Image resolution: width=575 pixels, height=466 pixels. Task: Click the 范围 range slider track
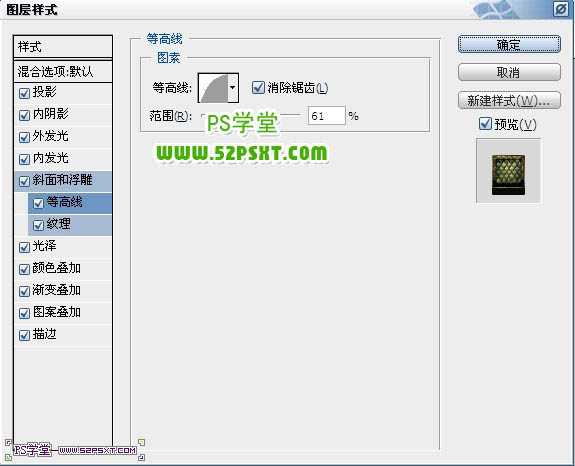[x=251, y=115]
